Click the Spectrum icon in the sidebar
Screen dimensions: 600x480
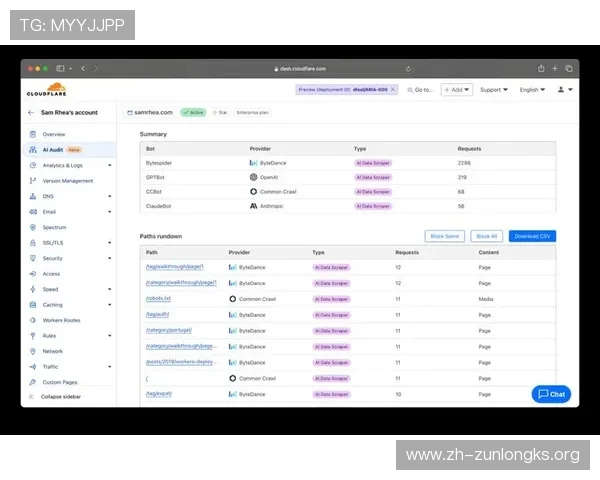pos(32,227)
